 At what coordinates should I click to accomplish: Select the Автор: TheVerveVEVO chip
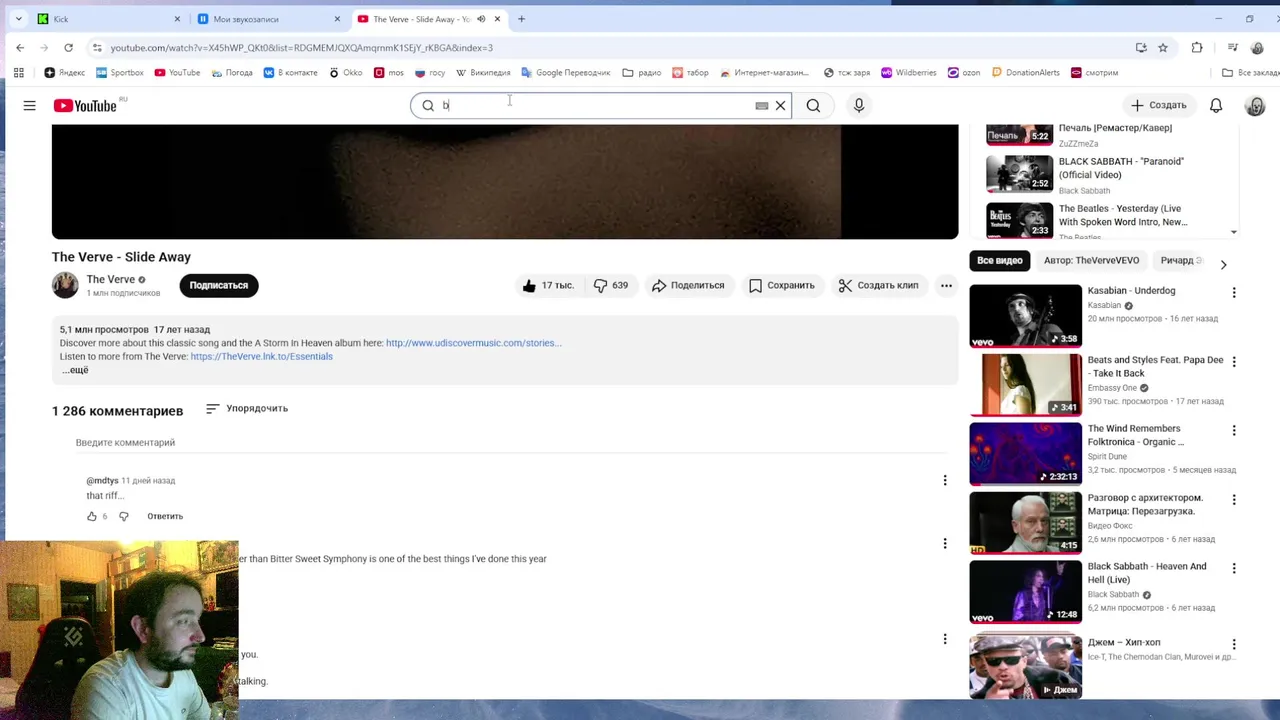(1091, 260)
